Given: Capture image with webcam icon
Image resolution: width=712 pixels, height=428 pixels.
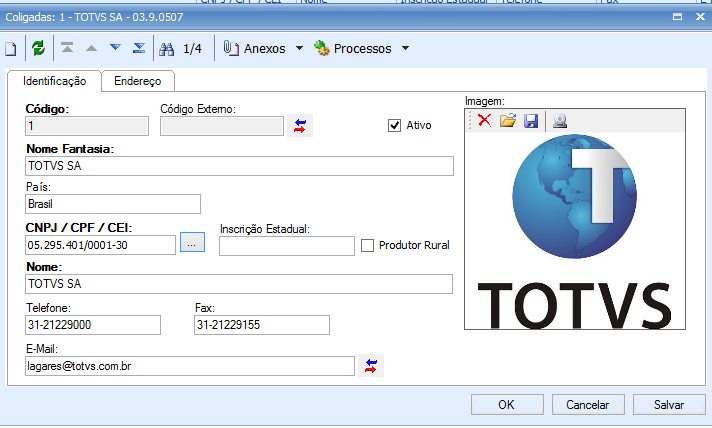Looking at the screenshot, I should point(560,121).
